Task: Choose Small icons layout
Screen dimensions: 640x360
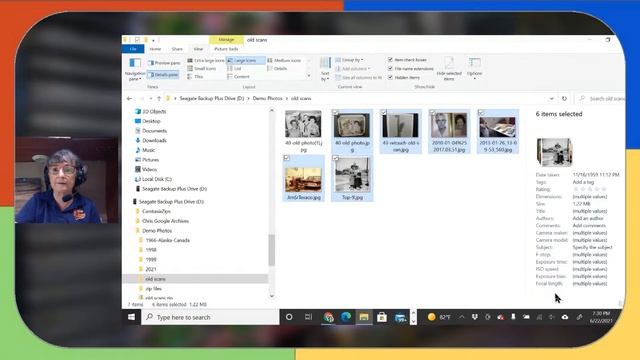Action: tap(202, 69)
